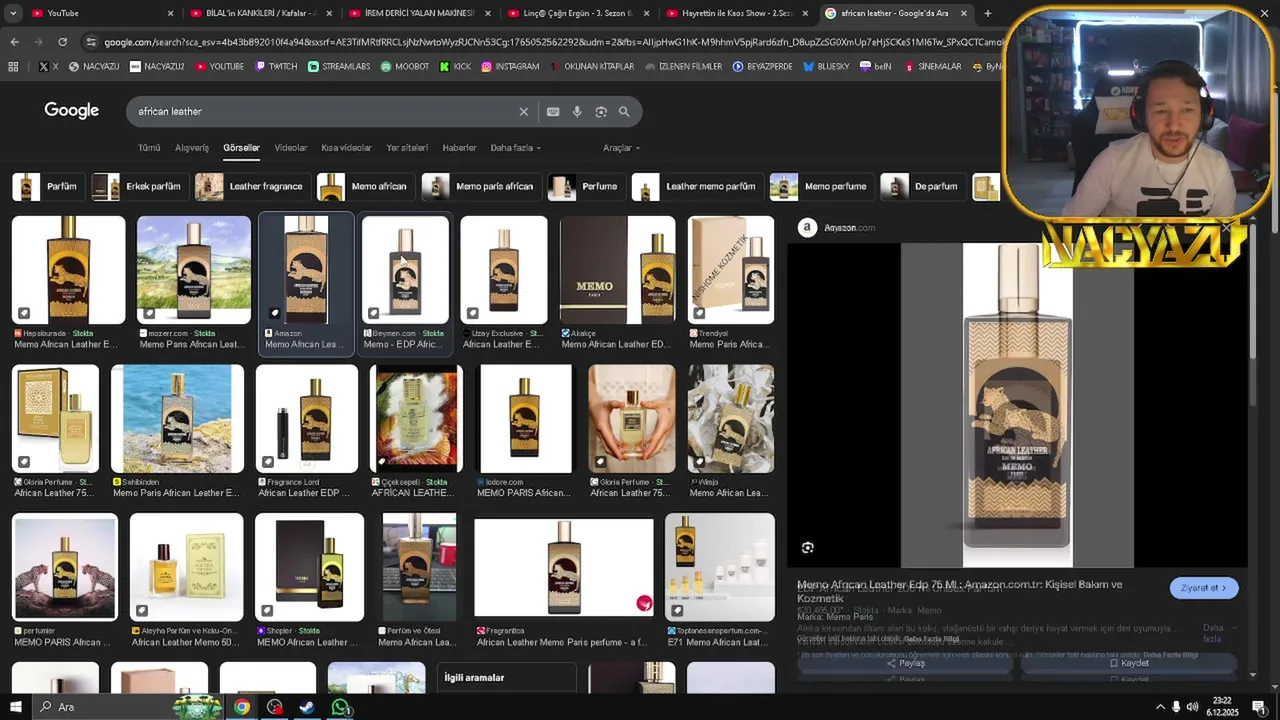Open WhatsApp from the taskbar
This screenshot has width=1280, height=720.
(340, 707)
